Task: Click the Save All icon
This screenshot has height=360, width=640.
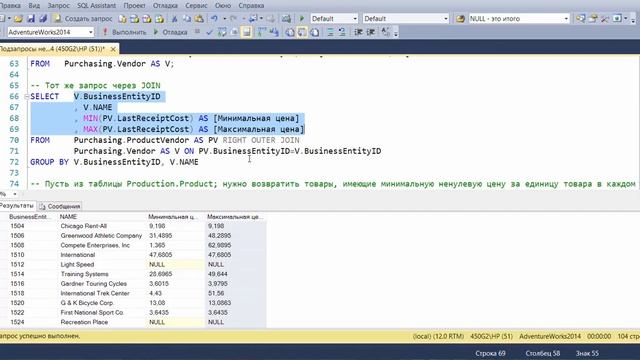Action: (x=43, y=19)
